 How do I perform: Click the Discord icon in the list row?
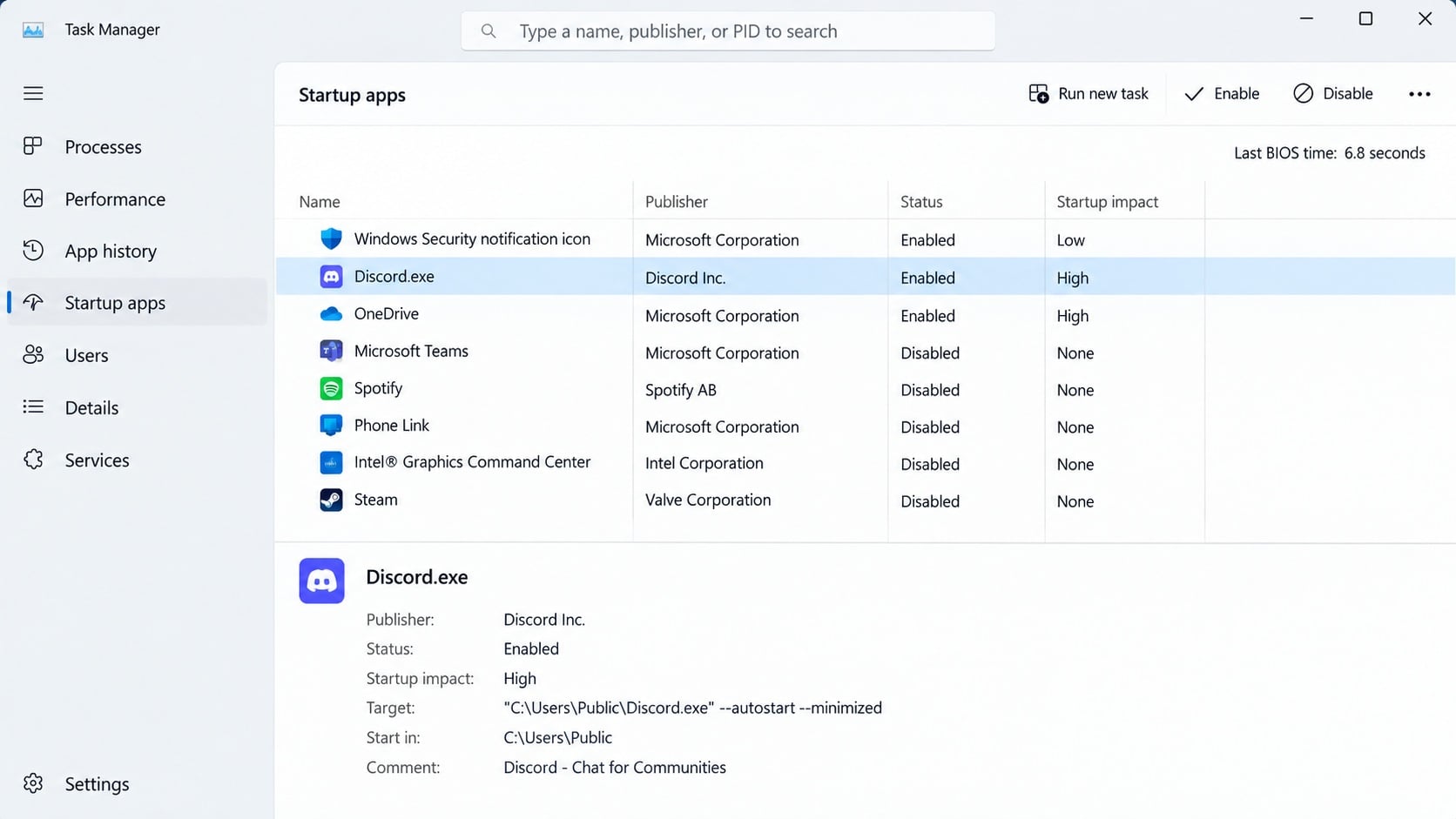pyautogui.click(x=331, y=277)
